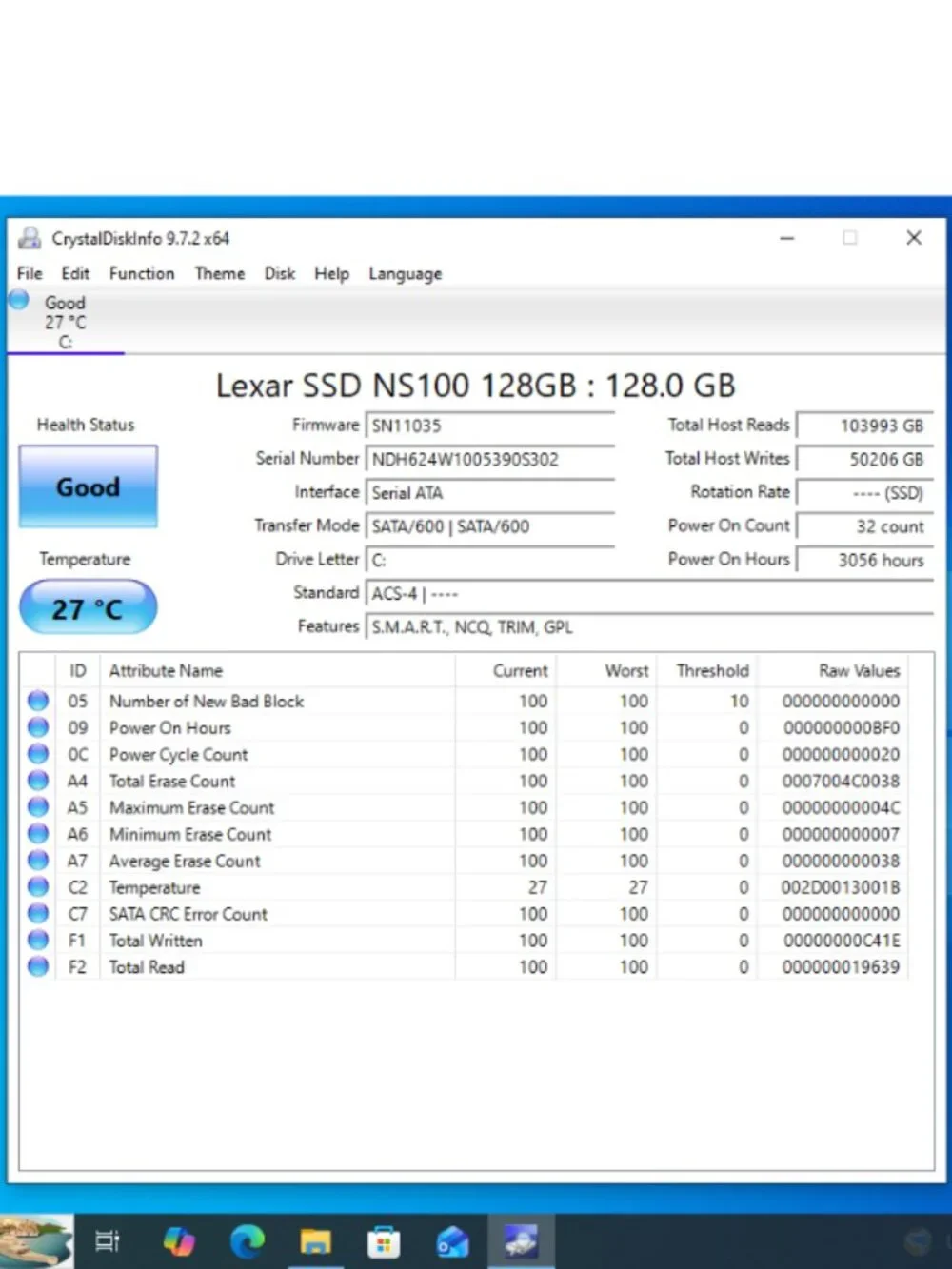The width and height of the screenshot is (952, 1269).
Task: Open File Explorer from the taskbar
Action: [315, 1241]
